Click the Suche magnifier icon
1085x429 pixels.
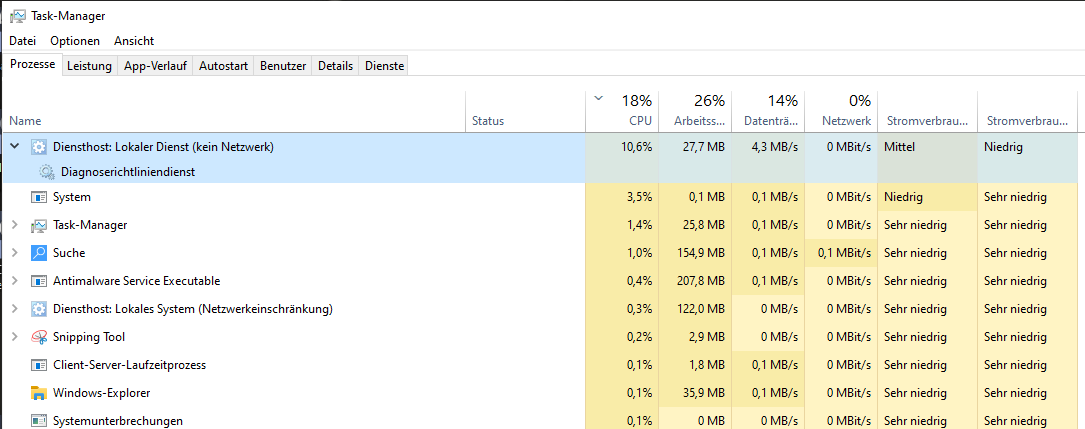coord(39,253)
